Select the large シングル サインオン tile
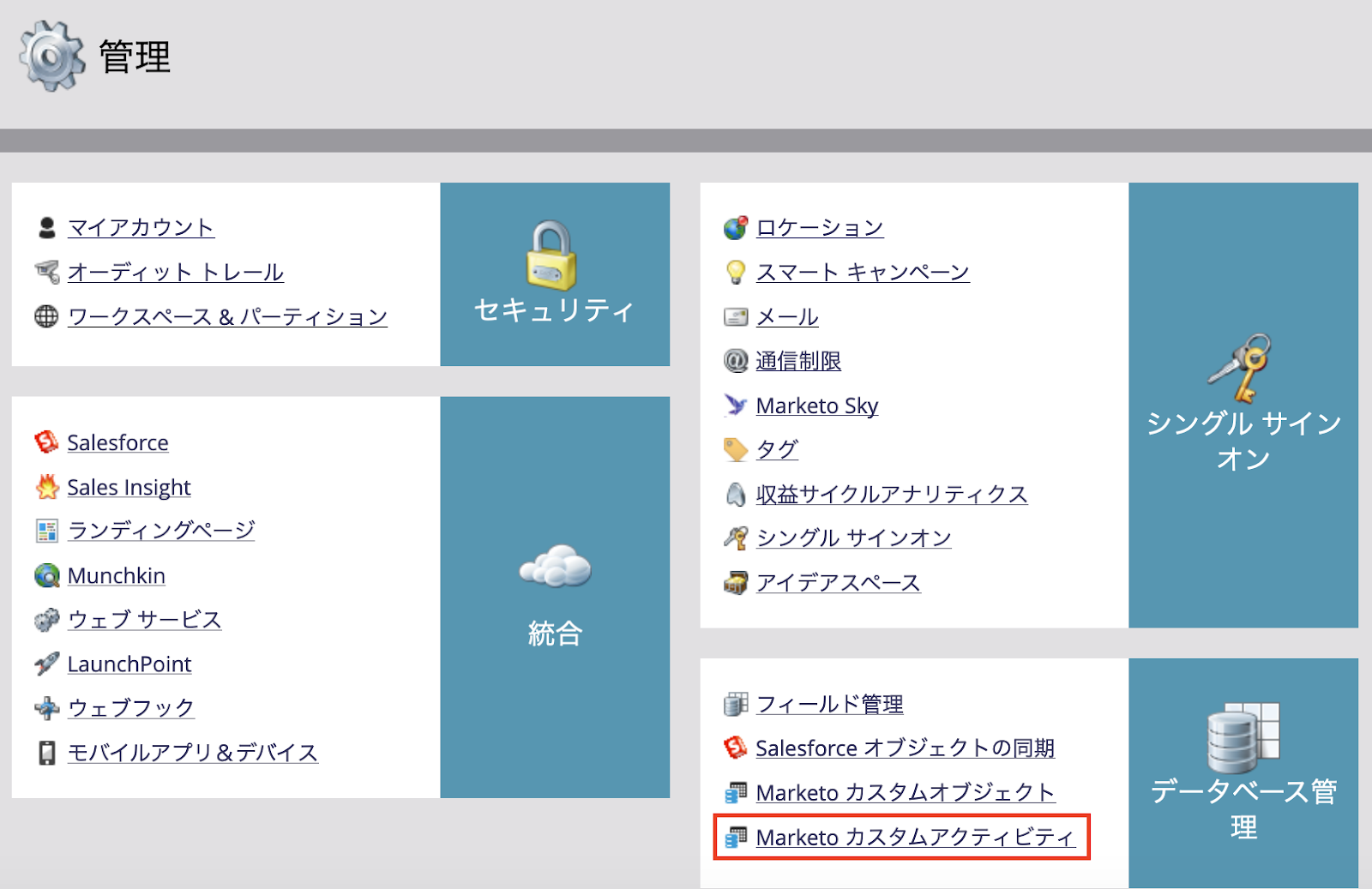The image size is (1372, 889). coord(1243,405)
